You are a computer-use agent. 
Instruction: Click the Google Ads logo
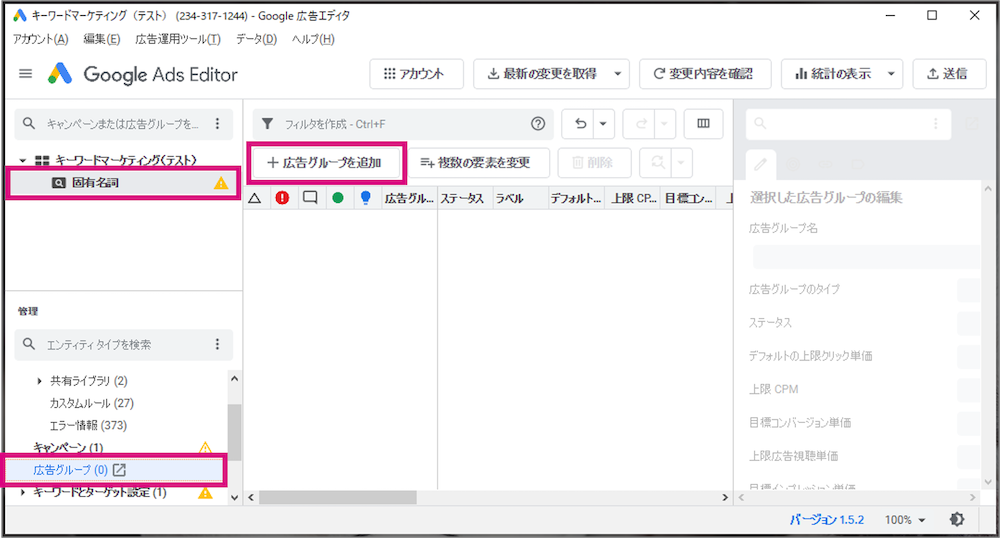pos(60,74)
